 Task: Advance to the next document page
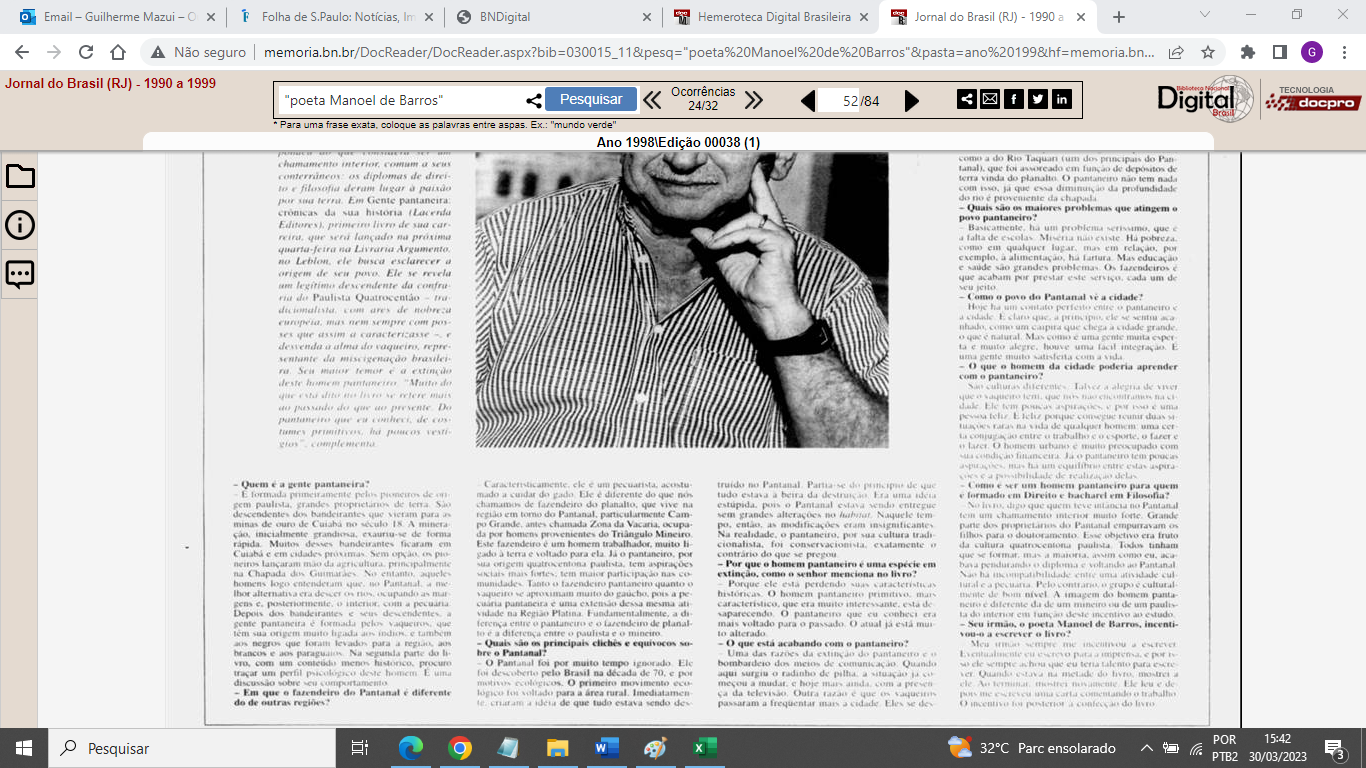(911, 100)
